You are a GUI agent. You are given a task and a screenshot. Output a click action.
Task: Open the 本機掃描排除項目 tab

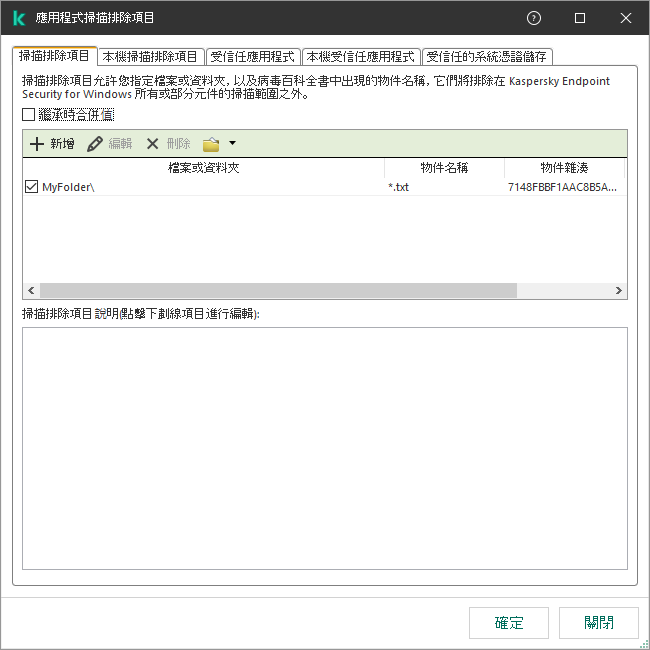pyautogui.click(x=150, y=57)
